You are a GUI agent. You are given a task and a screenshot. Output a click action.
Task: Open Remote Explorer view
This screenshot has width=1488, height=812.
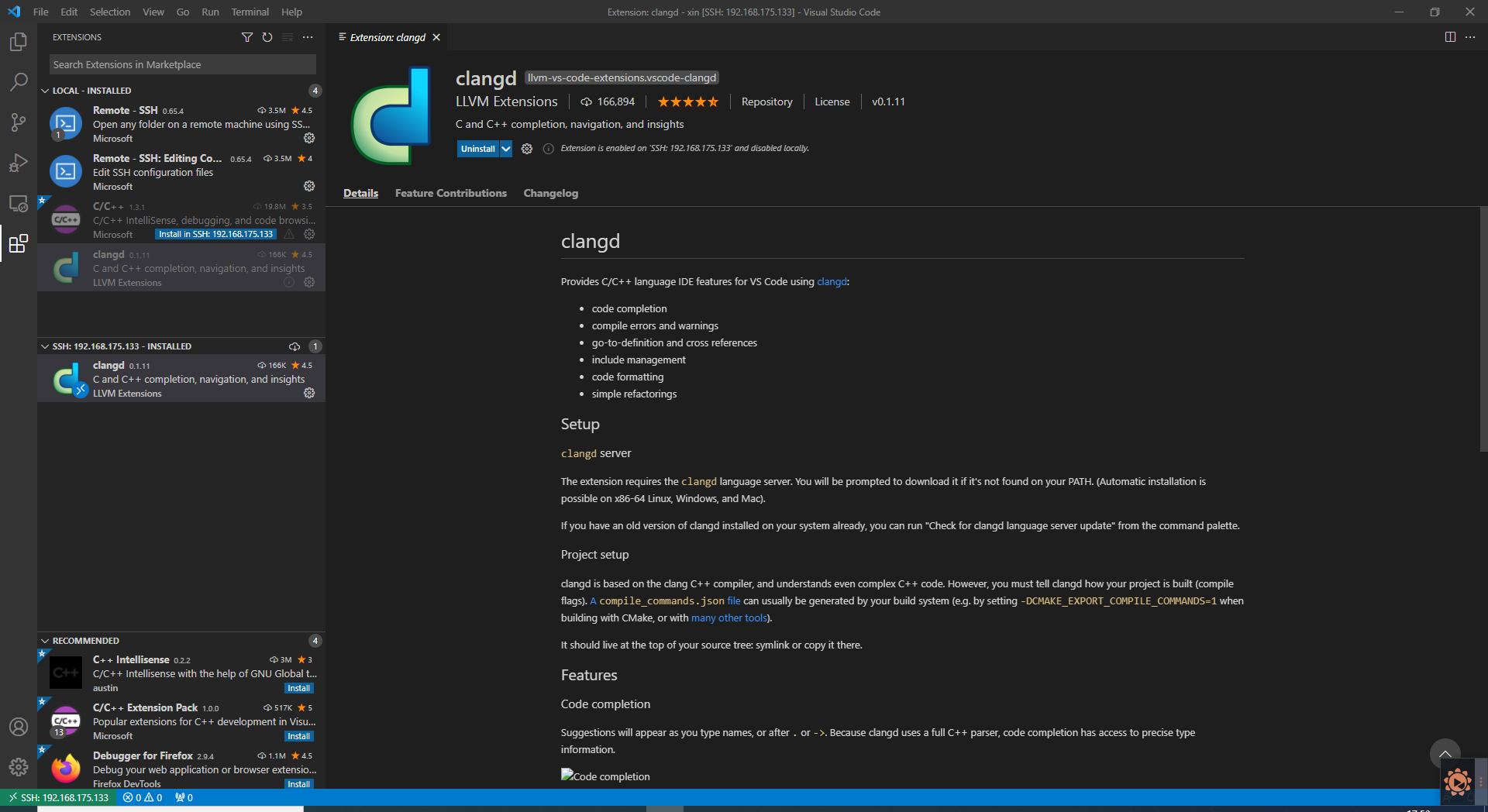(19, 204)
